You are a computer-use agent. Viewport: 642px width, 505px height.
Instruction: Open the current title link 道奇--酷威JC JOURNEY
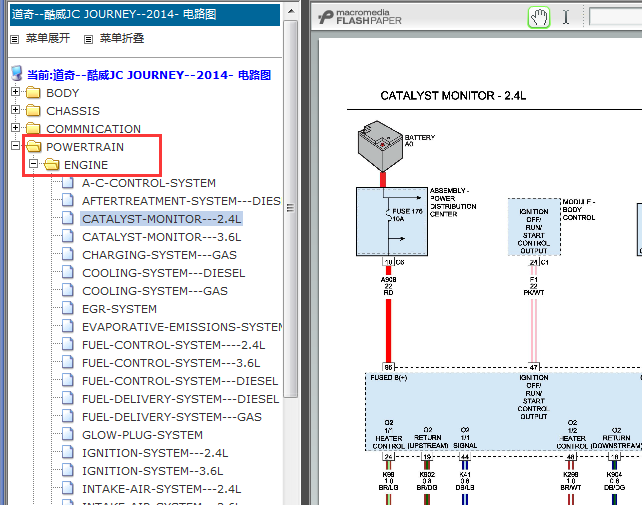click(x=149, y=75)
